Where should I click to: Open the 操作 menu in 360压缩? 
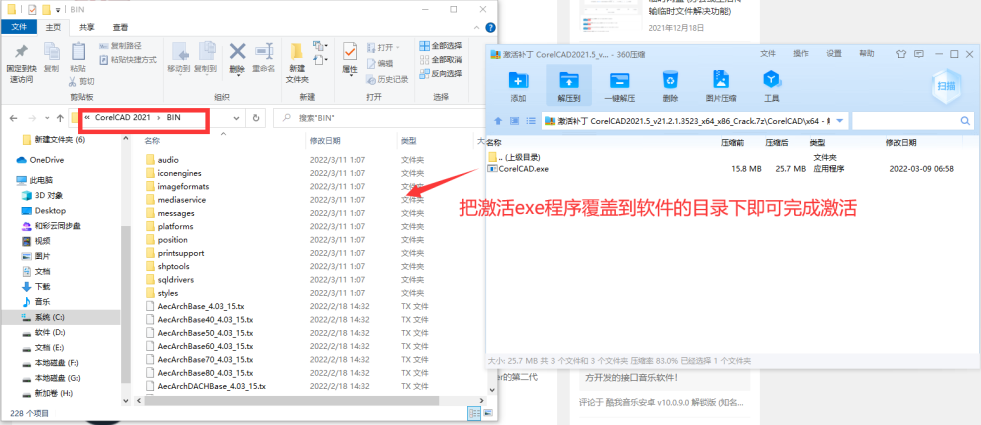point(800,54)
